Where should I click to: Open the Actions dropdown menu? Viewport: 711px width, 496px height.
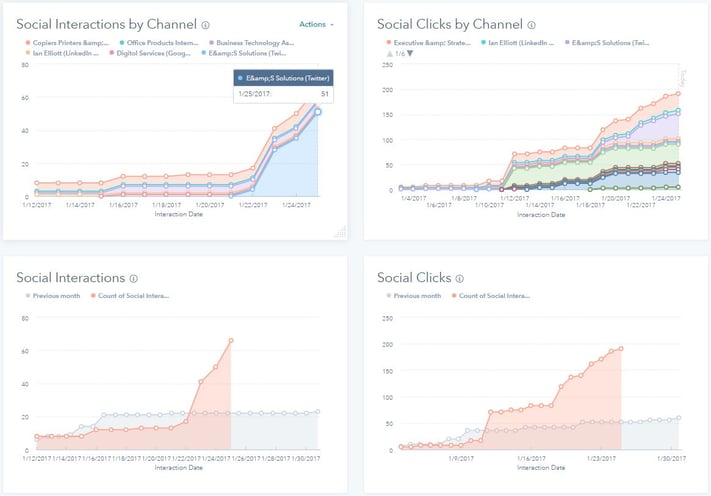316,24
